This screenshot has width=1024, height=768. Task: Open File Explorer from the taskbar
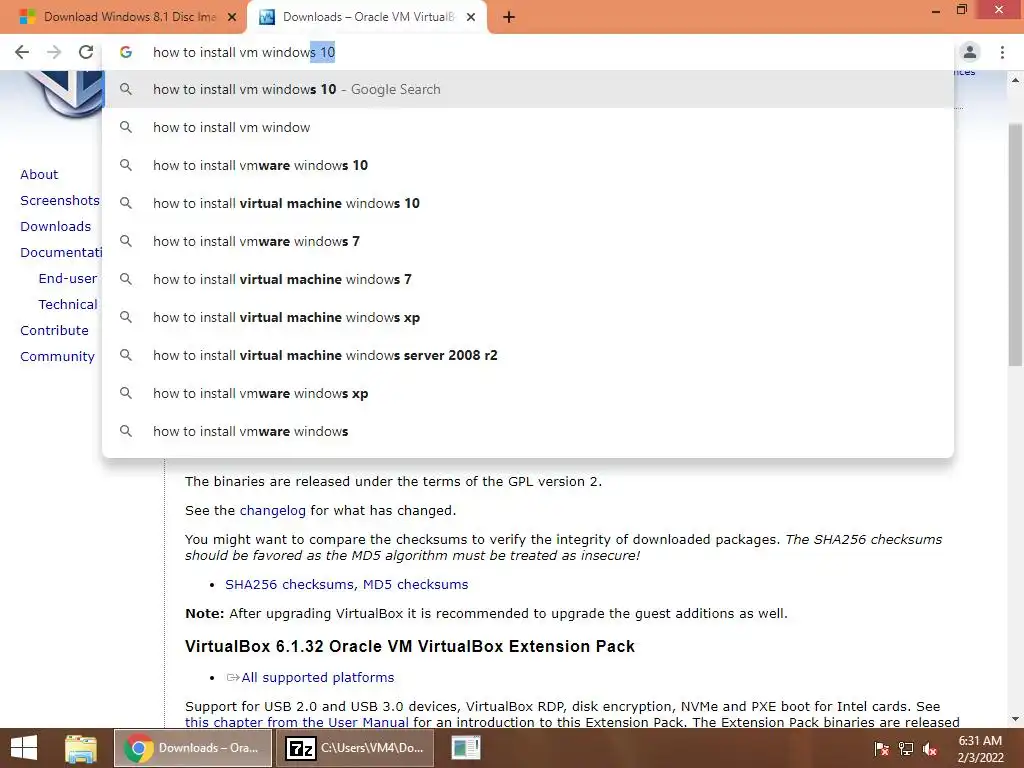tap(81, 748)
